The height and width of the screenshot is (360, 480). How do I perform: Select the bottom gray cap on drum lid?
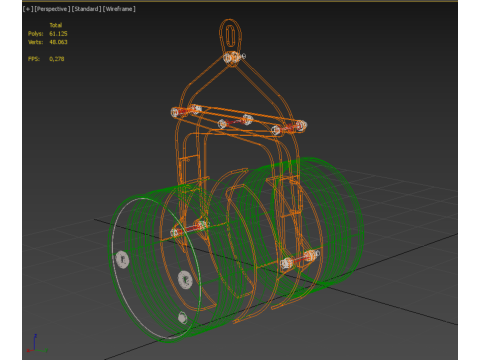point(182,317)
